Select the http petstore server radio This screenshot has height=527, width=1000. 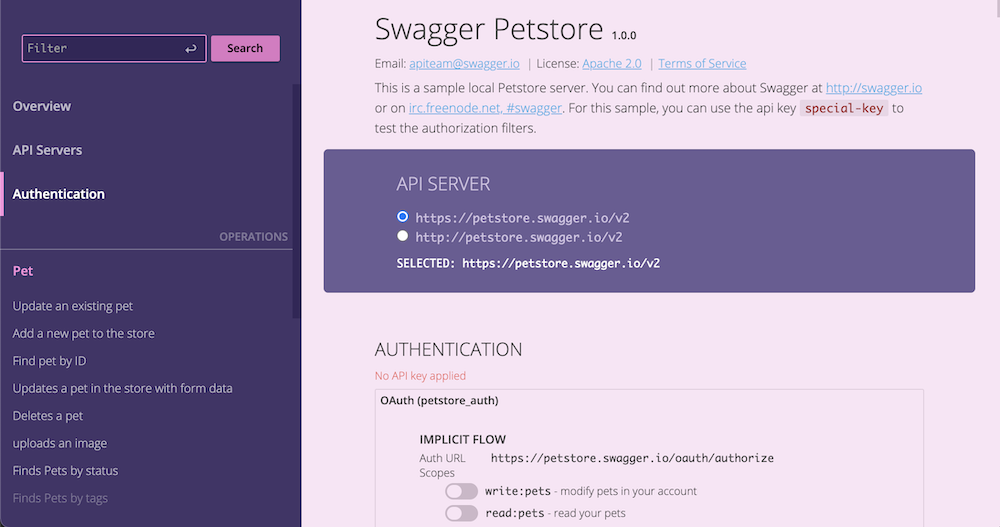click(x=403, y=237)
